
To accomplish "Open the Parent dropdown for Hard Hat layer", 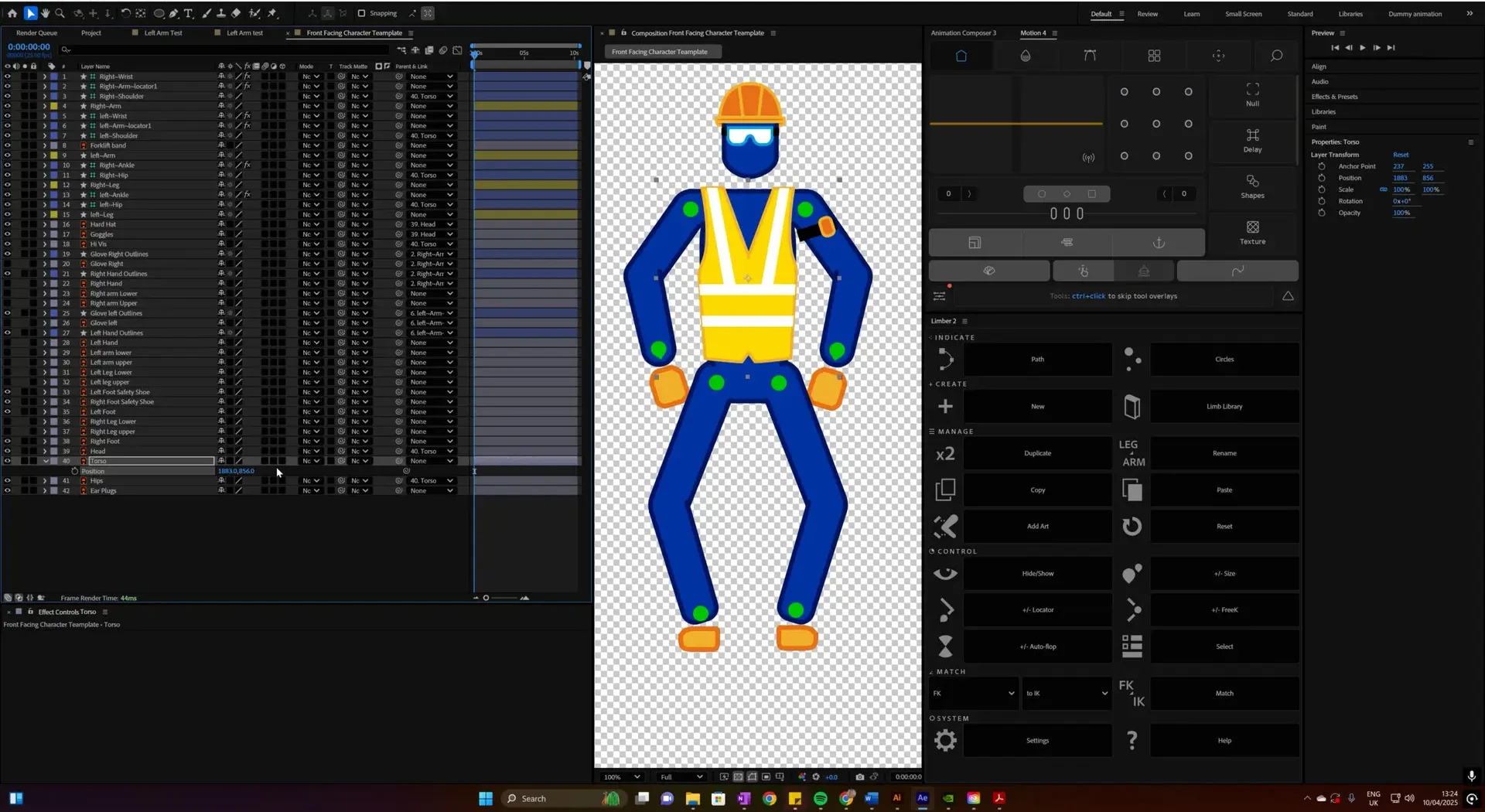I will point(432,224).
